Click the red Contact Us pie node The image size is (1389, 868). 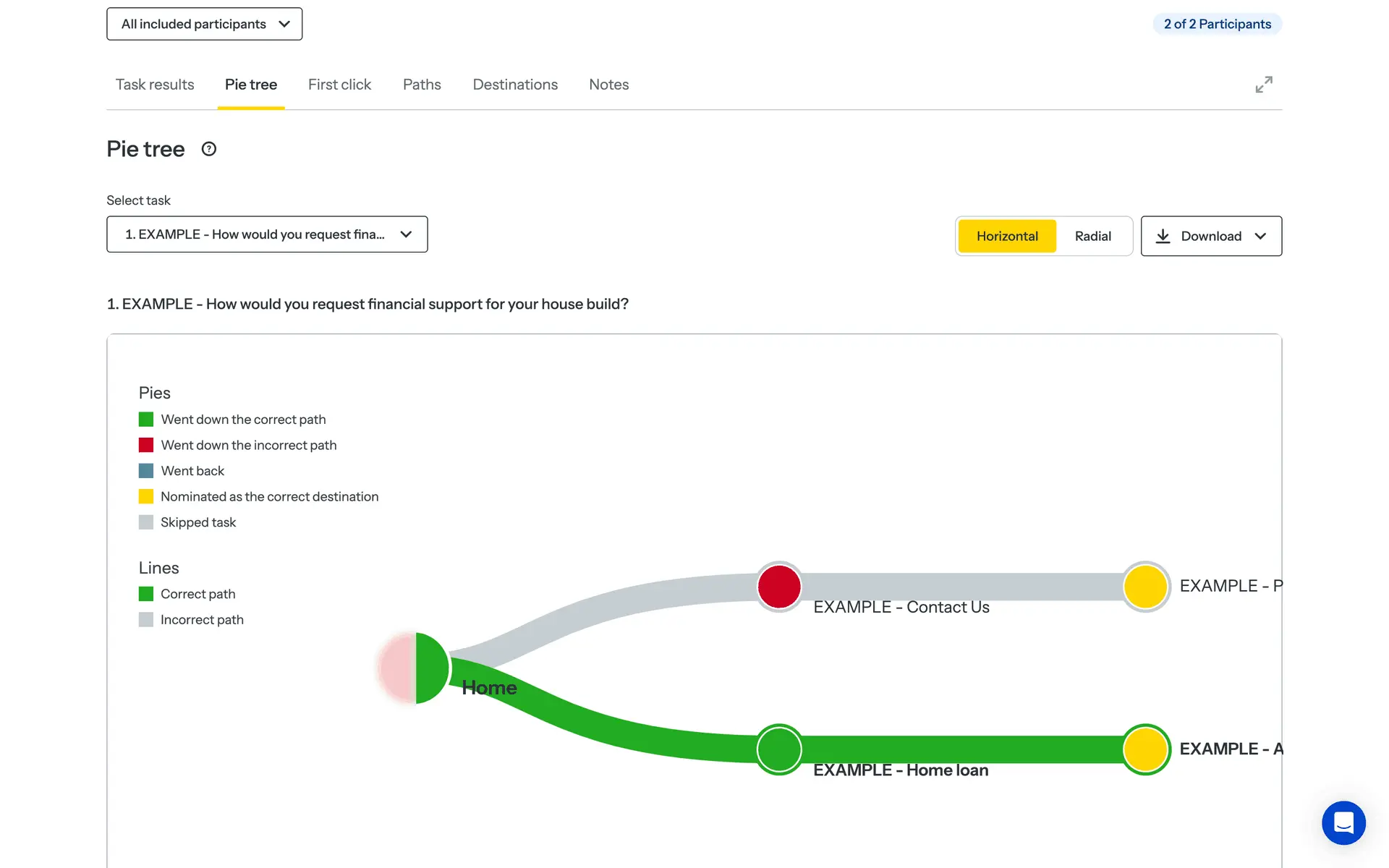tap(779, 587)
